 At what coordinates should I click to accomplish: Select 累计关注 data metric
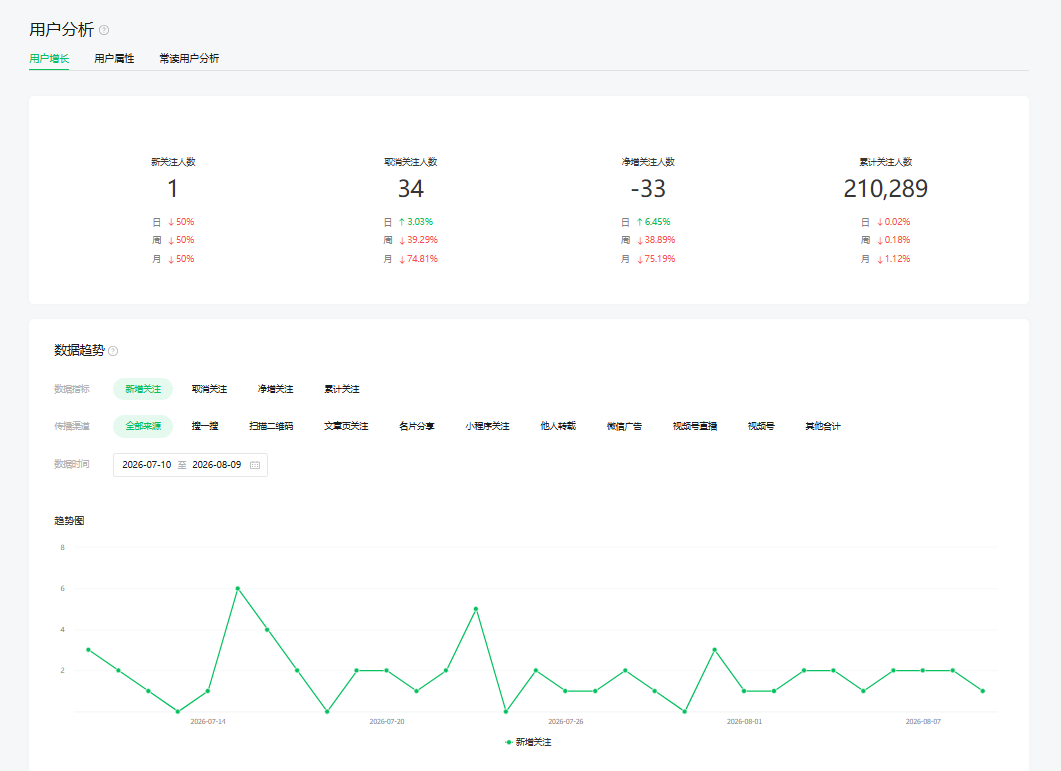[x=342, y=389]
